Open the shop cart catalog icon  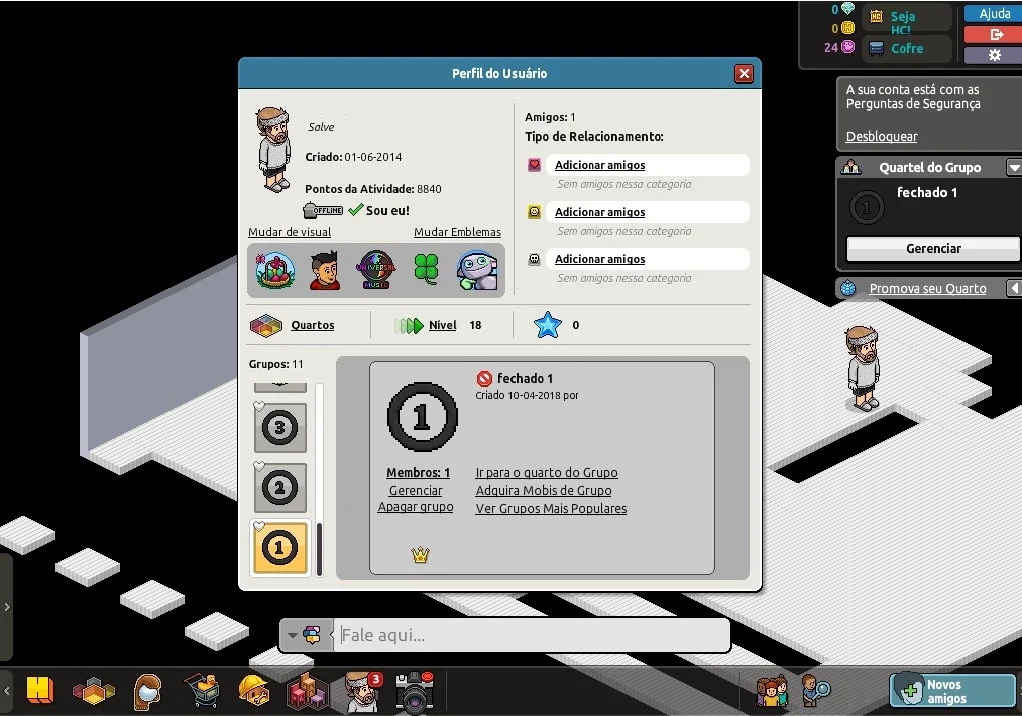coord(203,691)
